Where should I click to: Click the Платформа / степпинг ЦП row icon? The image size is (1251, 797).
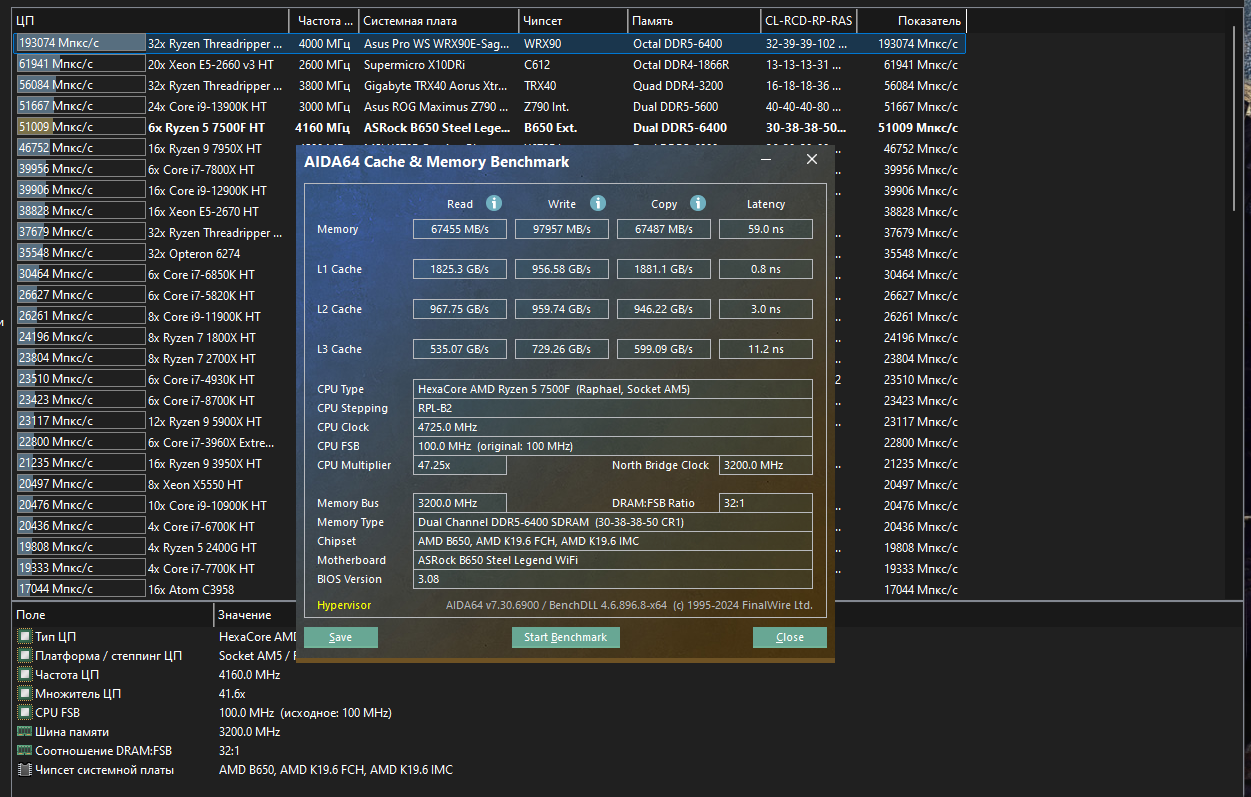(x=24, y=656)
